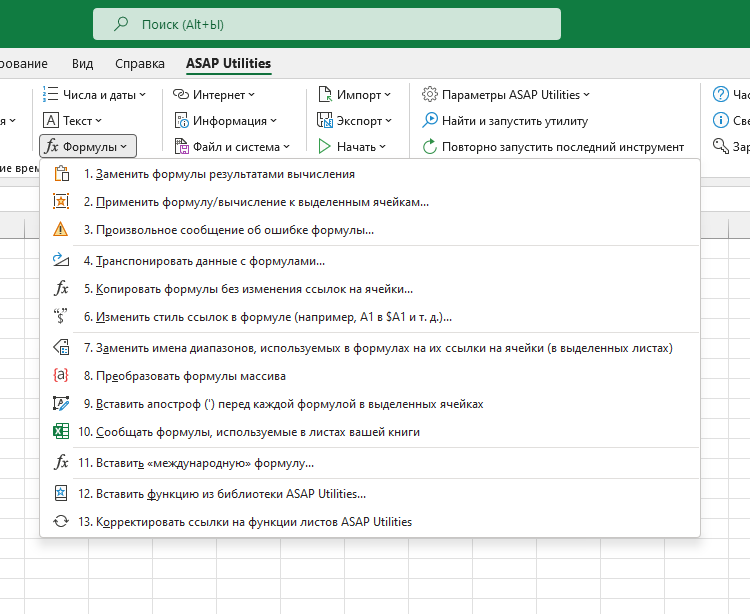Choose Вставить функцию из библиотеки ASAP Utilities
Screen dimensions: 750x614
click(x=370, y=493)
